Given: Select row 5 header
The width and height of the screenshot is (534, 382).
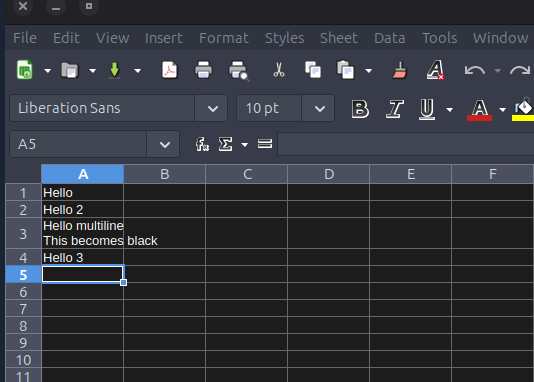Looking at the screenshot, I should pos(23,274).
